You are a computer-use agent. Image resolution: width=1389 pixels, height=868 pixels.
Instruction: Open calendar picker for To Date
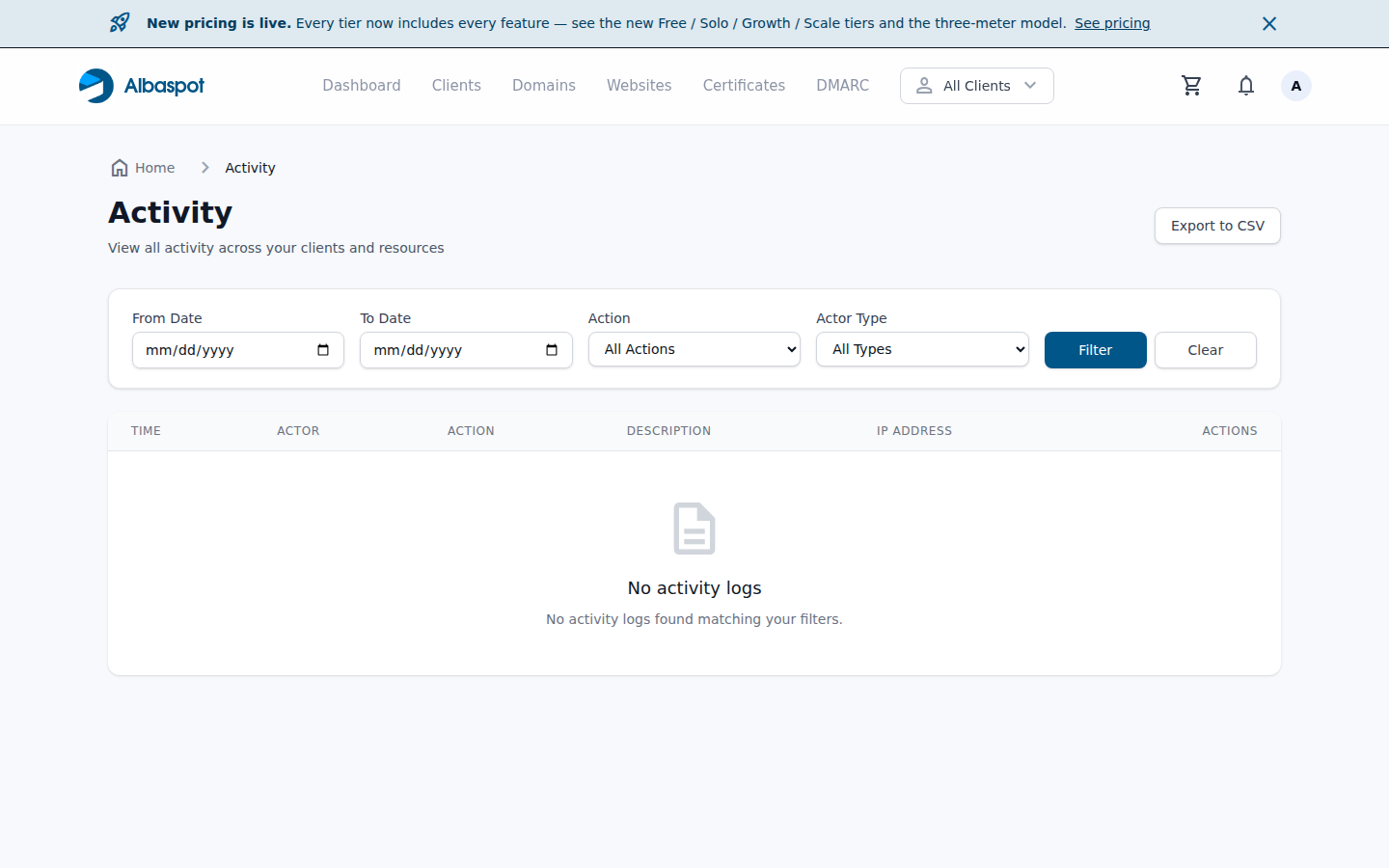pos(551,350)
